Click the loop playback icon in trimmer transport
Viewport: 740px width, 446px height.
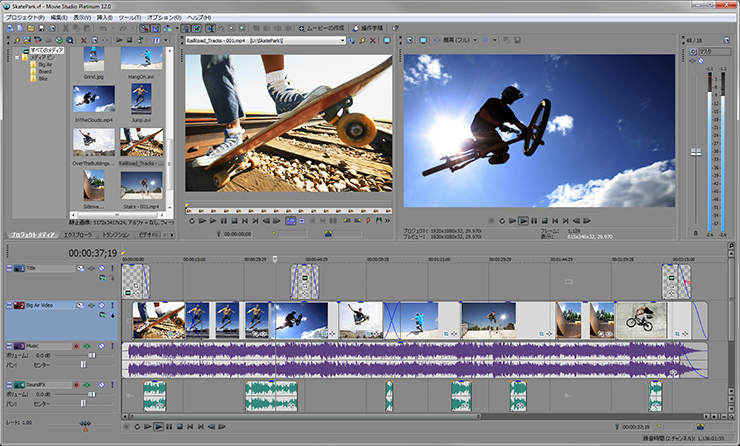pos(191,221)
